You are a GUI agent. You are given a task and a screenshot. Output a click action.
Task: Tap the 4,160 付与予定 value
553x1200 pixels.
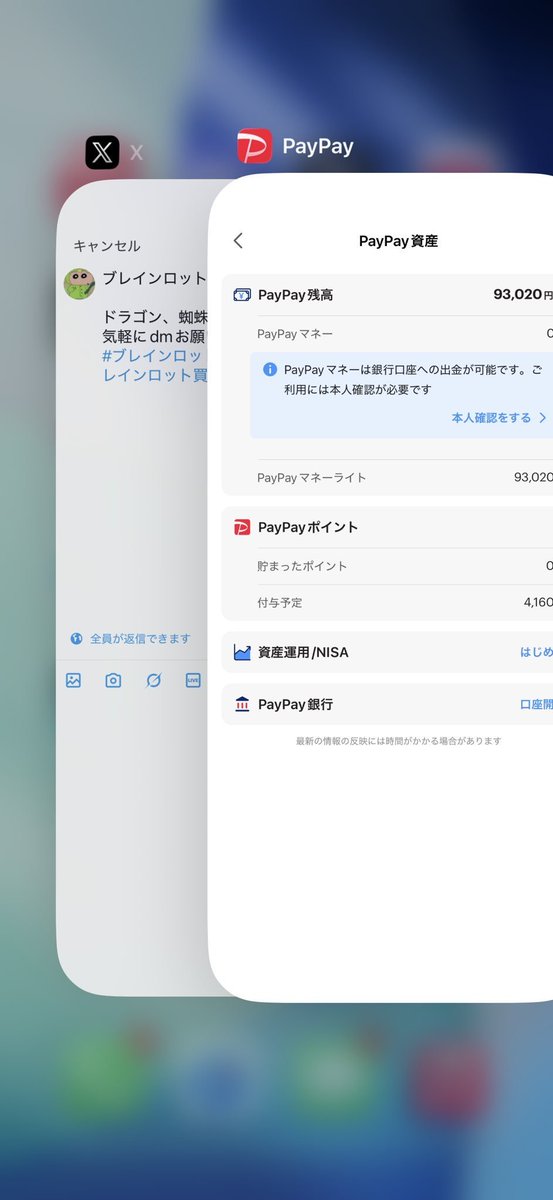pos(538,603)
